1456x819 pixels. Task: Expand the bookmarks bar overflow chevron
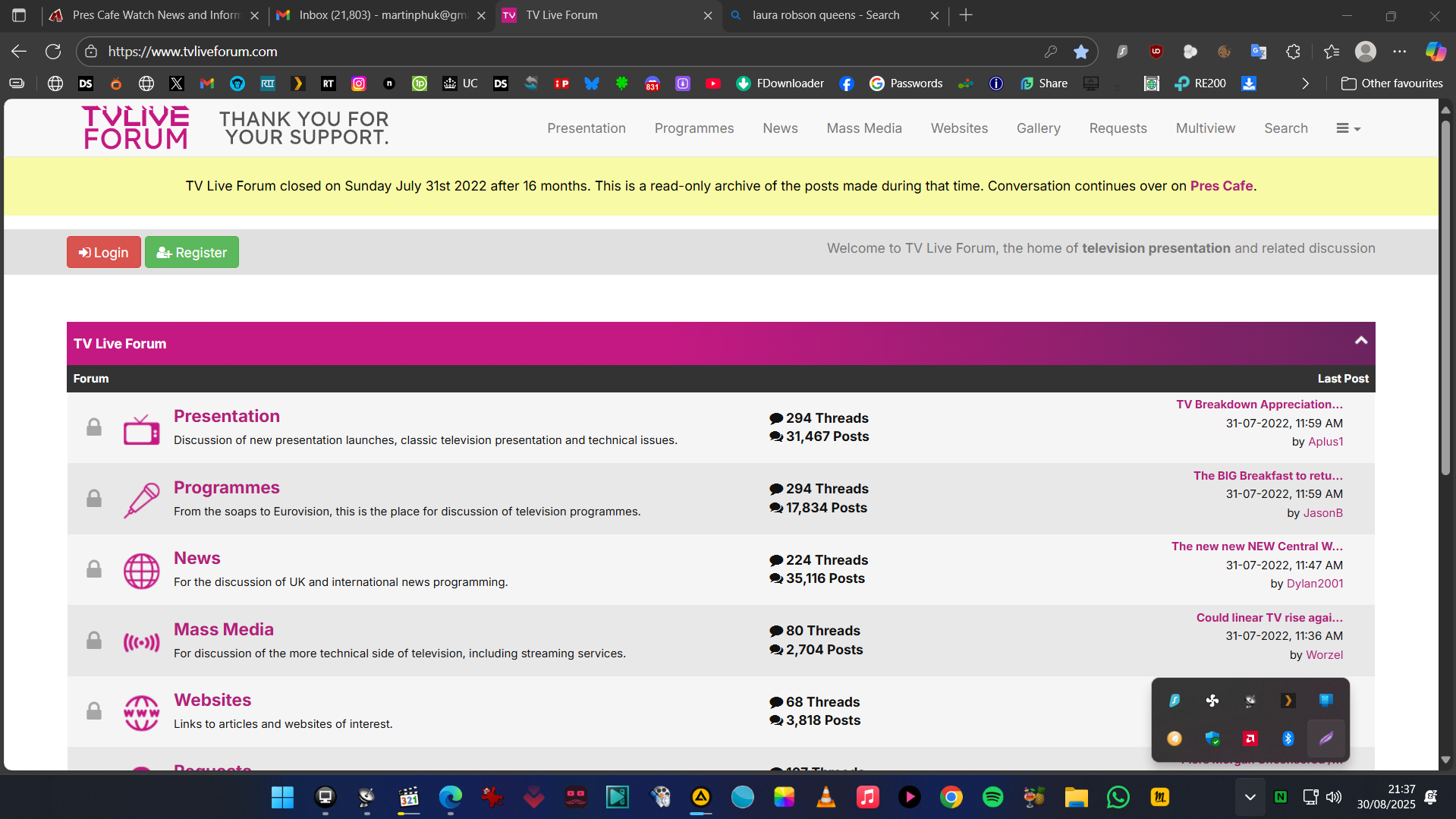[x=1305, y=83]
